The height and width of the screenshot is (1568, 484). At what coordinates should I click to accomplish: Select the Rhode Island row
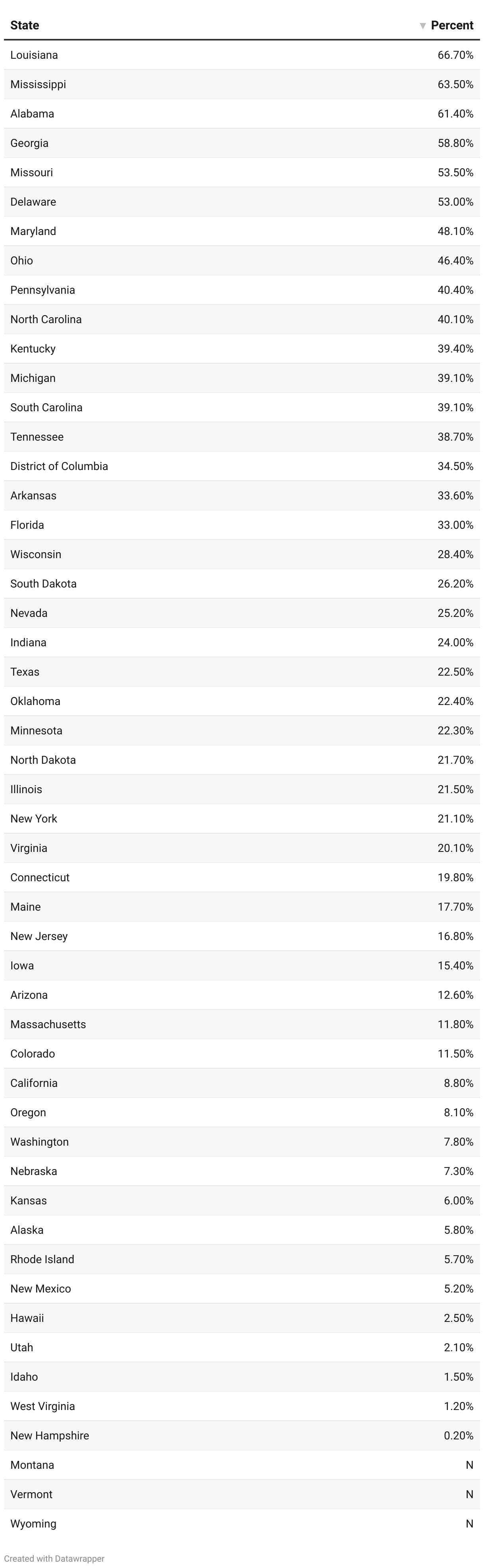(242, 1260)
